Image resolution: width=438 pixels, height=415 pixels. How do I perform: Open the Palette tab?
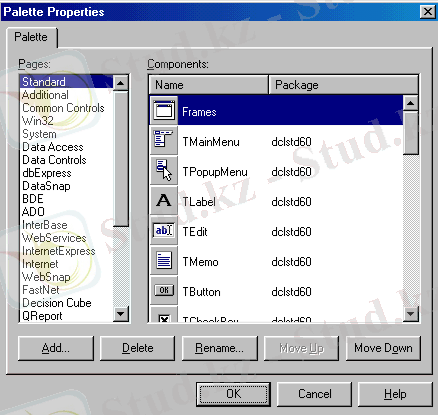[x=31, y=37]
